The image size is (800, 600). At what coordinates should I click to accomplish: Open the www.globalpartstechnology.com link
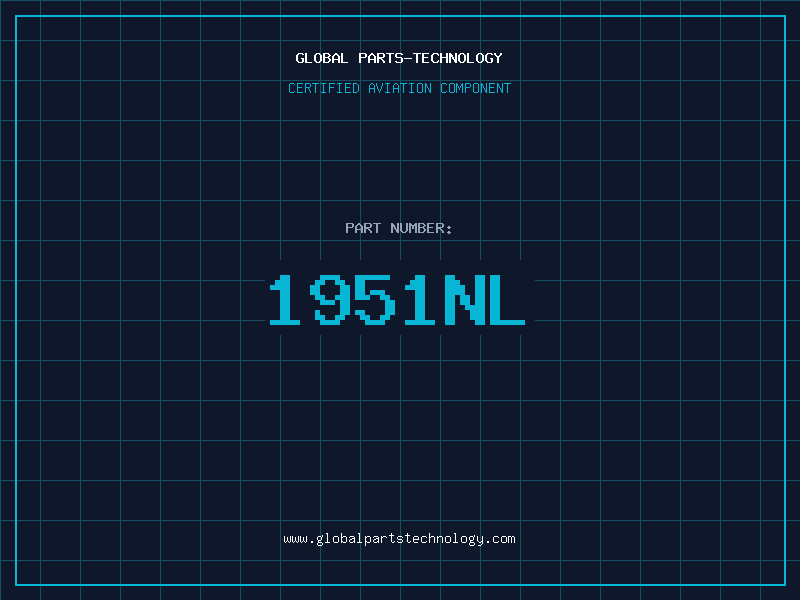[399, 539]
